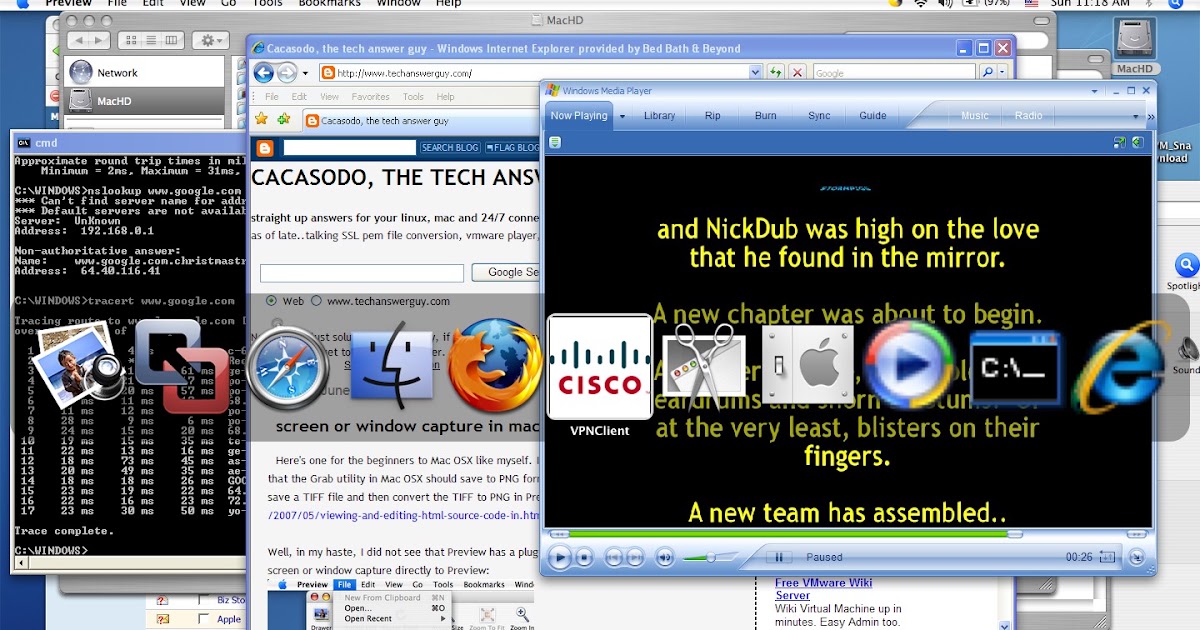The image size is (1200, 630).
Task: Click the IE stop red X button
Action: tap(797, 73)
